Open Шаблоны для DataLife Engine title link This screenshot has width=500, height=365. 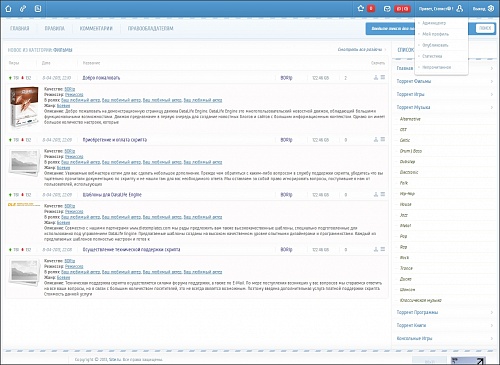point(112,195)
